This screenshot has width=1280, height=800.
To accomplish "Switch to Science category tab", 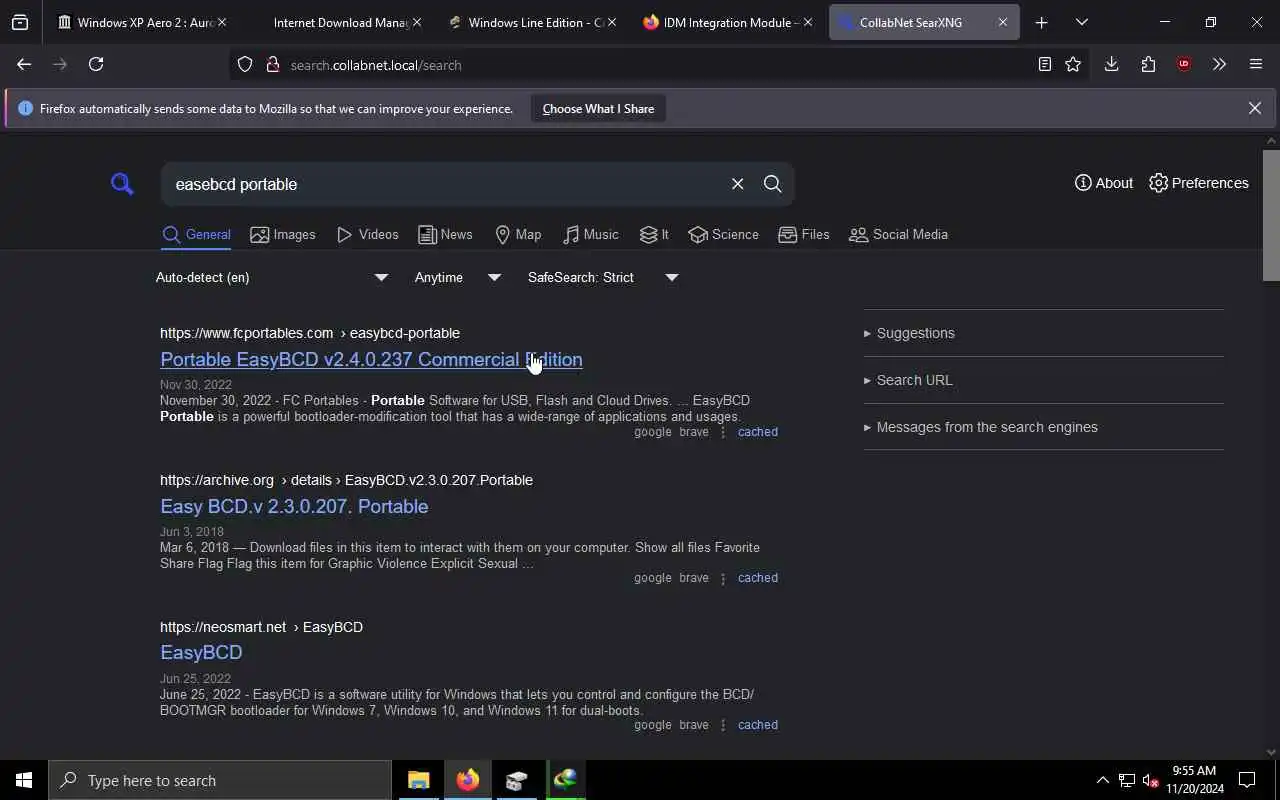I will 723,235.
